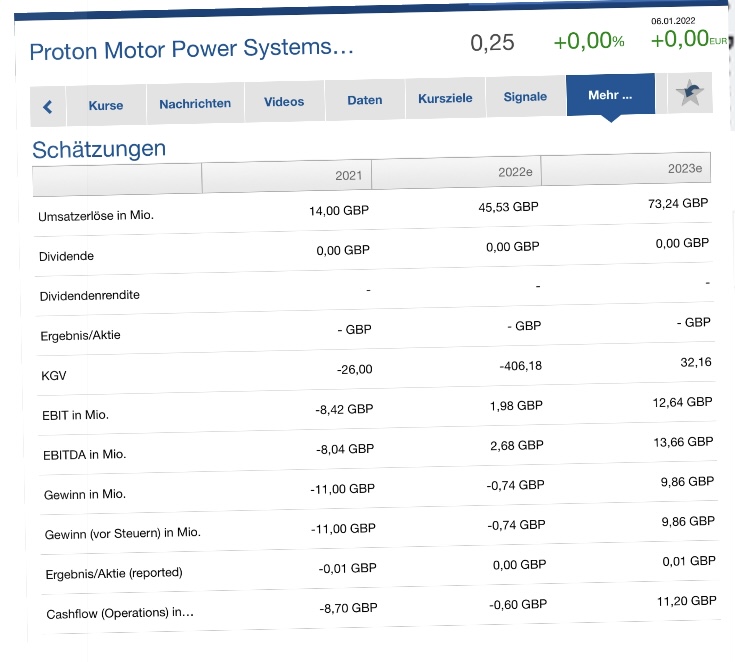Click the star favorite icon
This screenshot has height=662, width=735.
tap(688, 94)
